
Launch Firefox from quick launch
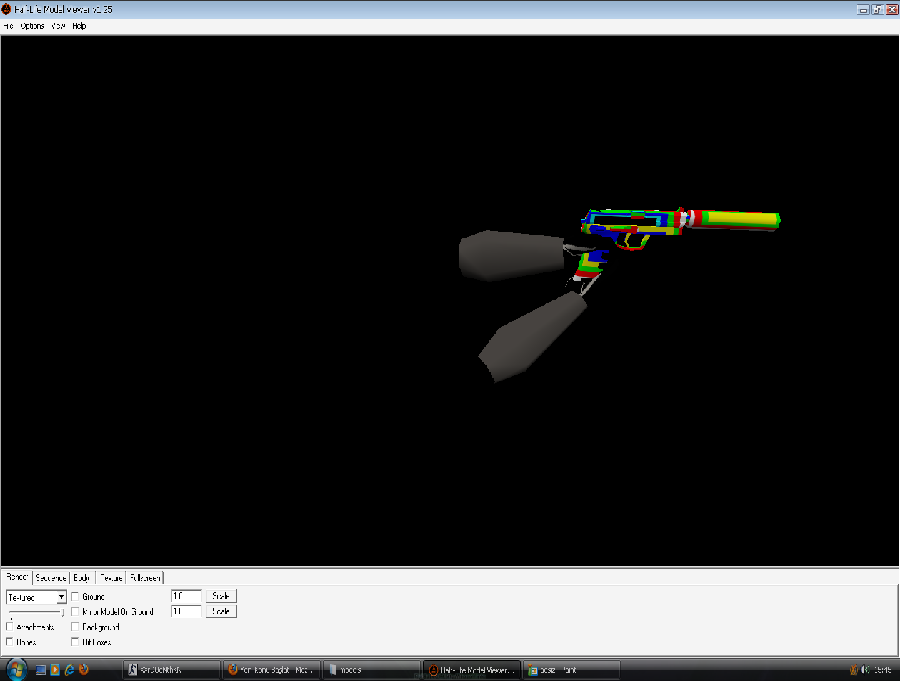point(83,669)
